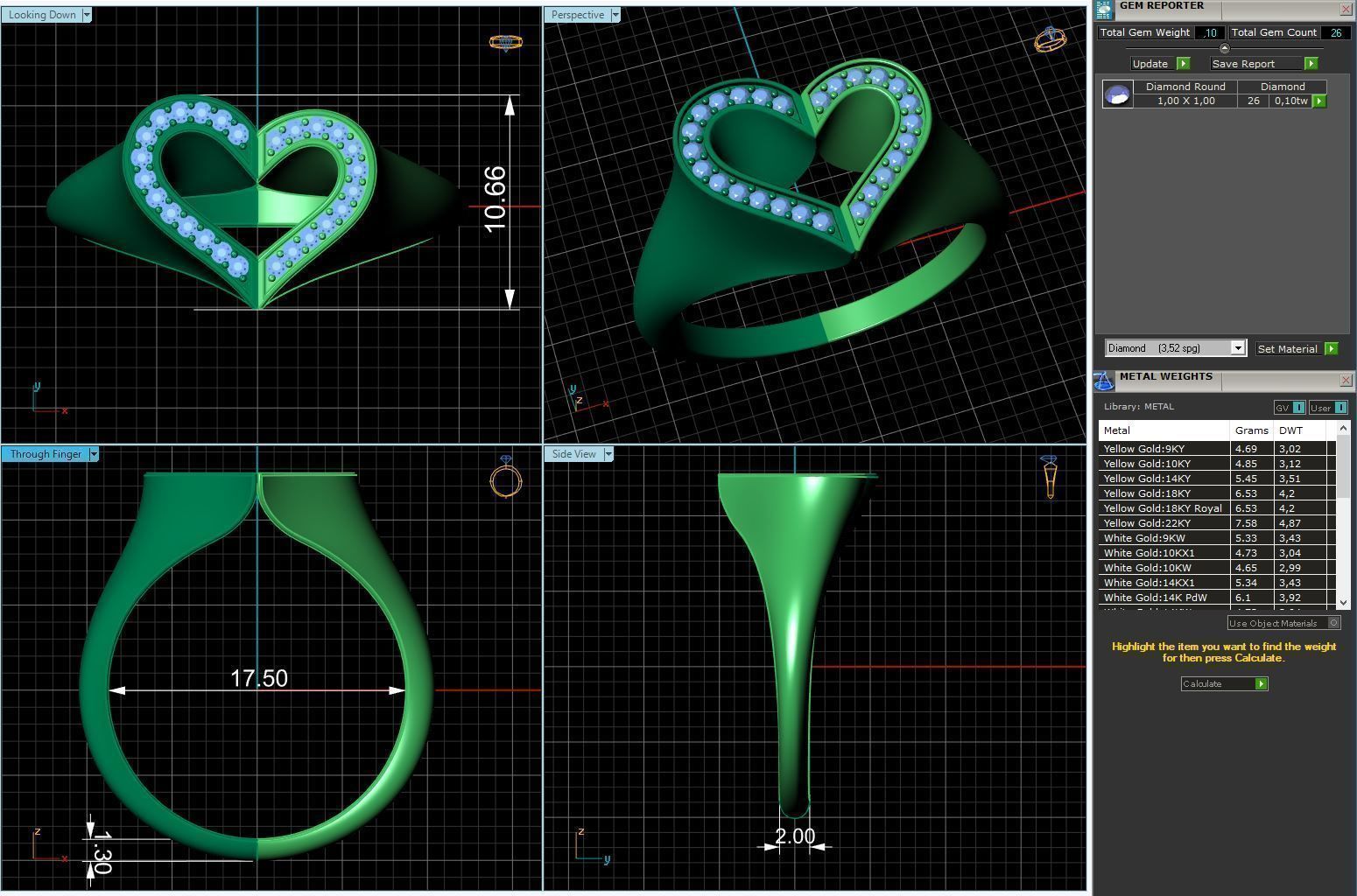This screenshot has height=896, width=1357.
Task: Click the green arrow next to Update
Action: (x=1184, y=64)
